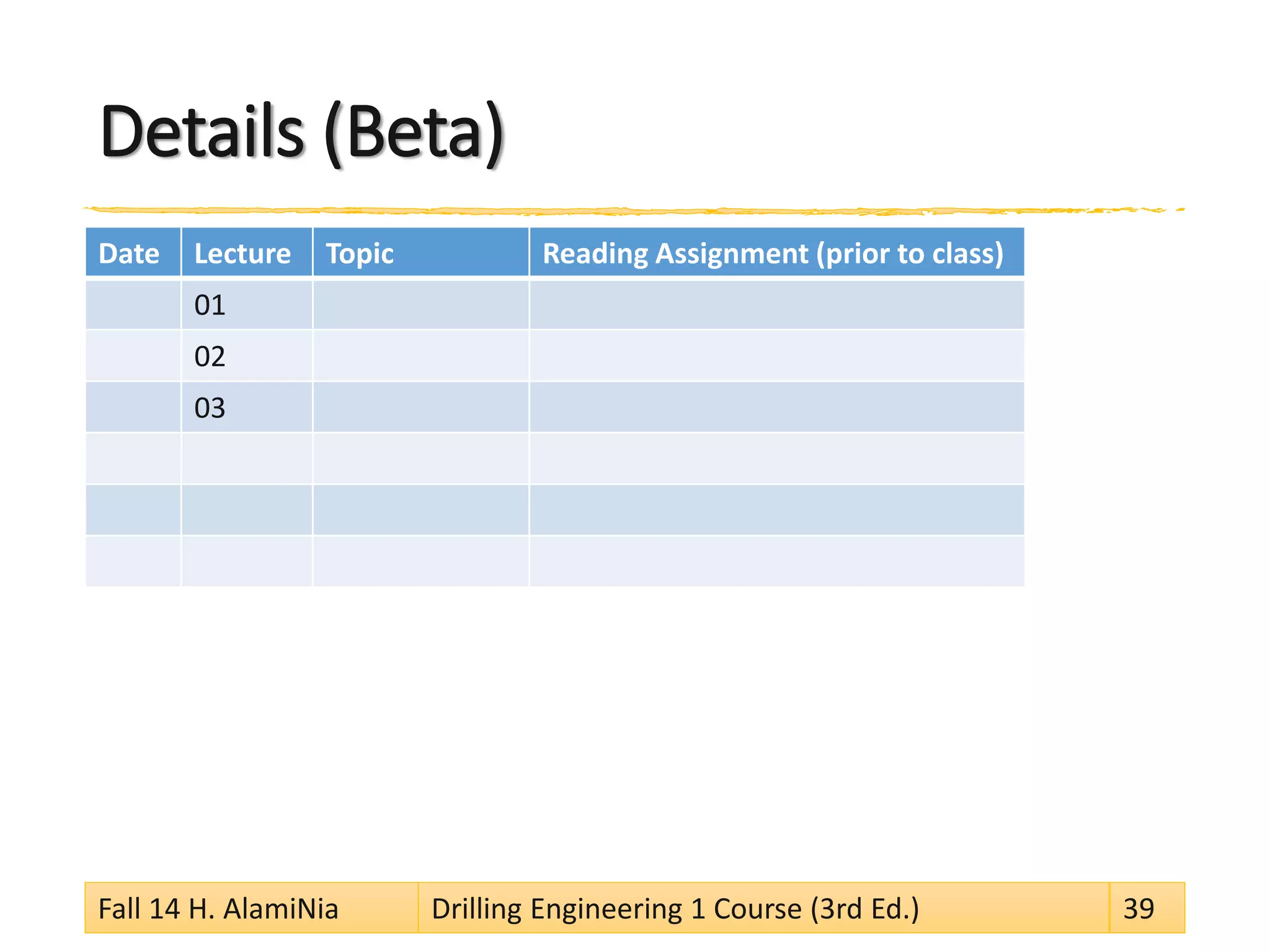Click the footer text 'Fall 14 H. AlamiNia'
The height and width of the screenshot is (952, 1270).
[218, 909]
